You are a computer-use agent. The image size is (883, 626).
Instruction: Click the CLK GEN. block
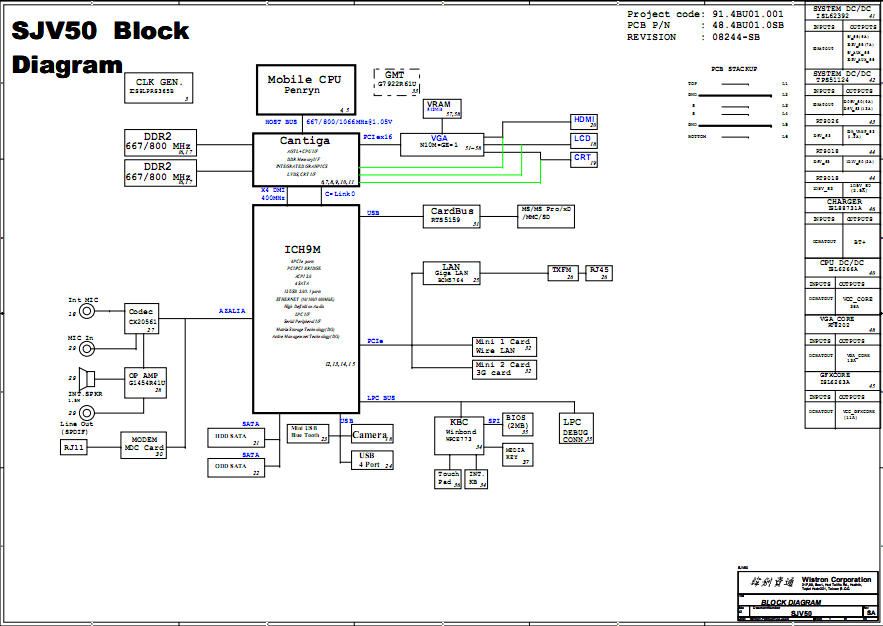(159, 88)
